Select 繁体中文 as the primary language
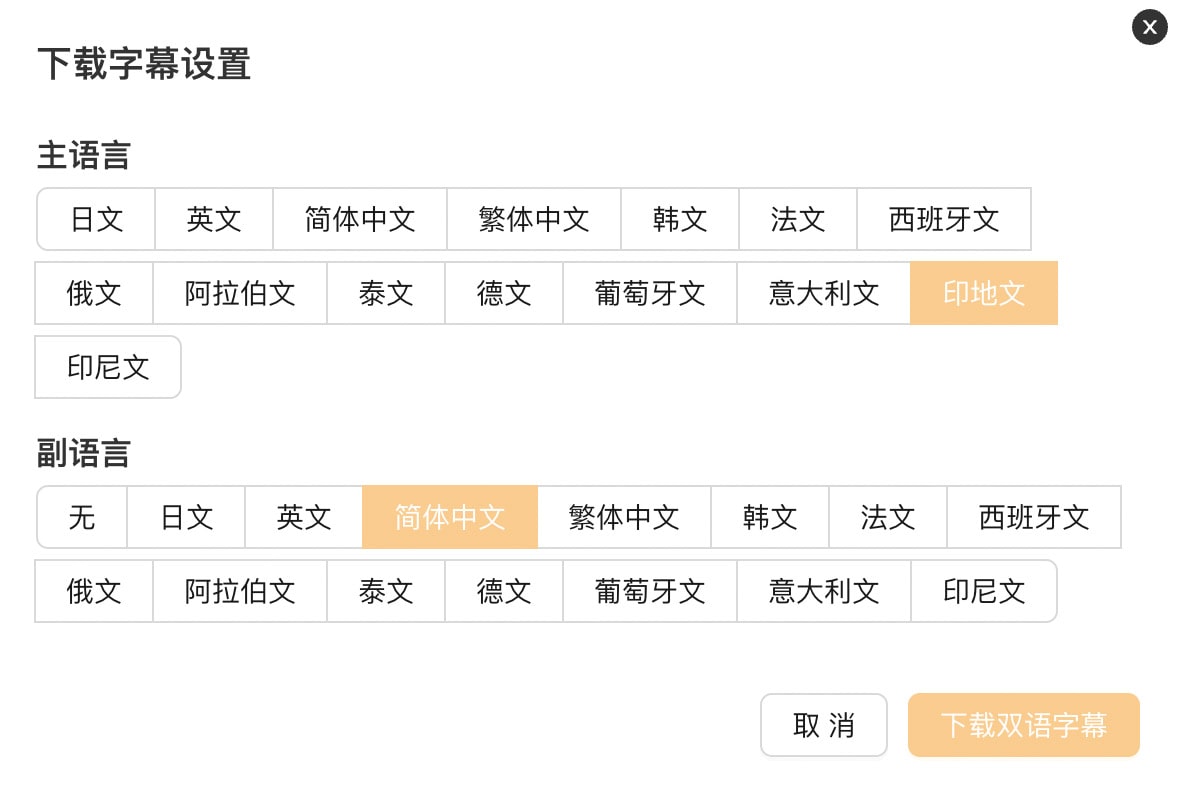Viewport: 1180px width, 798px height. tap(533, 219)
